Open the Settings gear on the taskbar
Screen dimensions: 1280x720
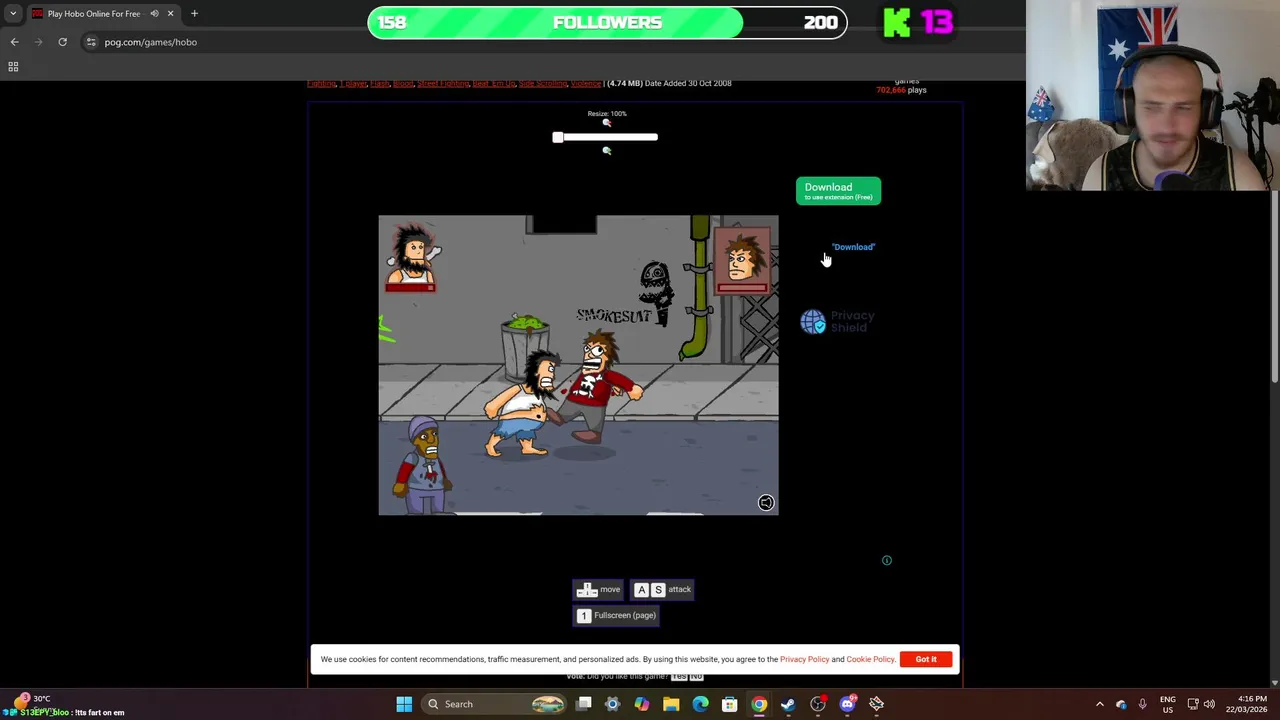613,704
